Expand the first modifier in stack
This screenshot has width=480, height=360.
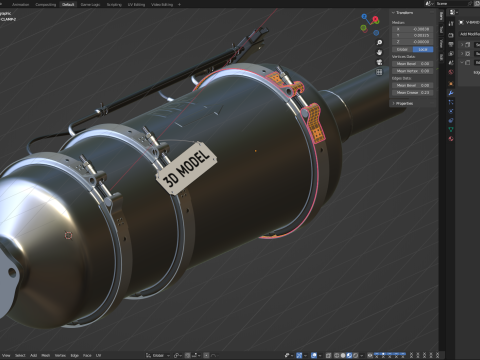(x=462, y=45)
